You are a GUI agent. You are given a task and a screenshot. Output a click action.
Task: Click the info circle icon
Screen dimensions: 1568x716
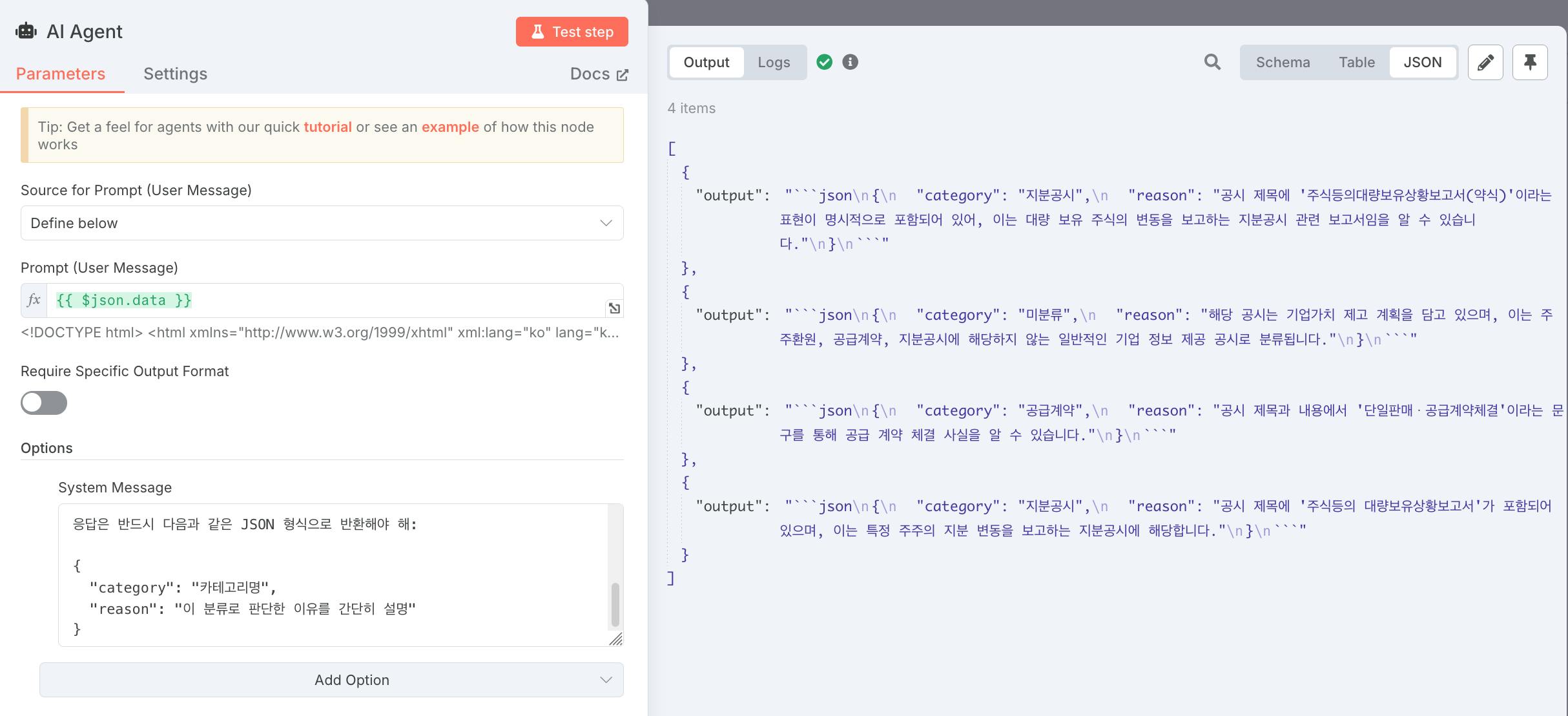pyautogui.click(x=851, y=62)
